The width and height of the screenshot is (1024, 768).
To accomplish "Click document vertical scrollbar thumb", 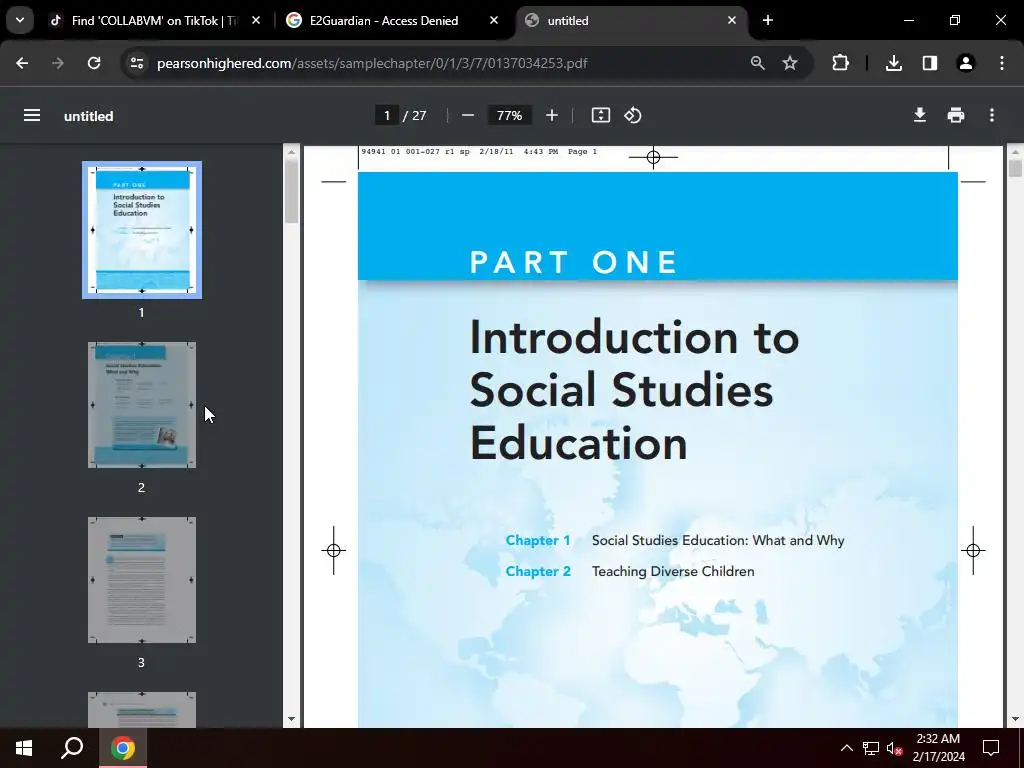I will pos(1015,168).
